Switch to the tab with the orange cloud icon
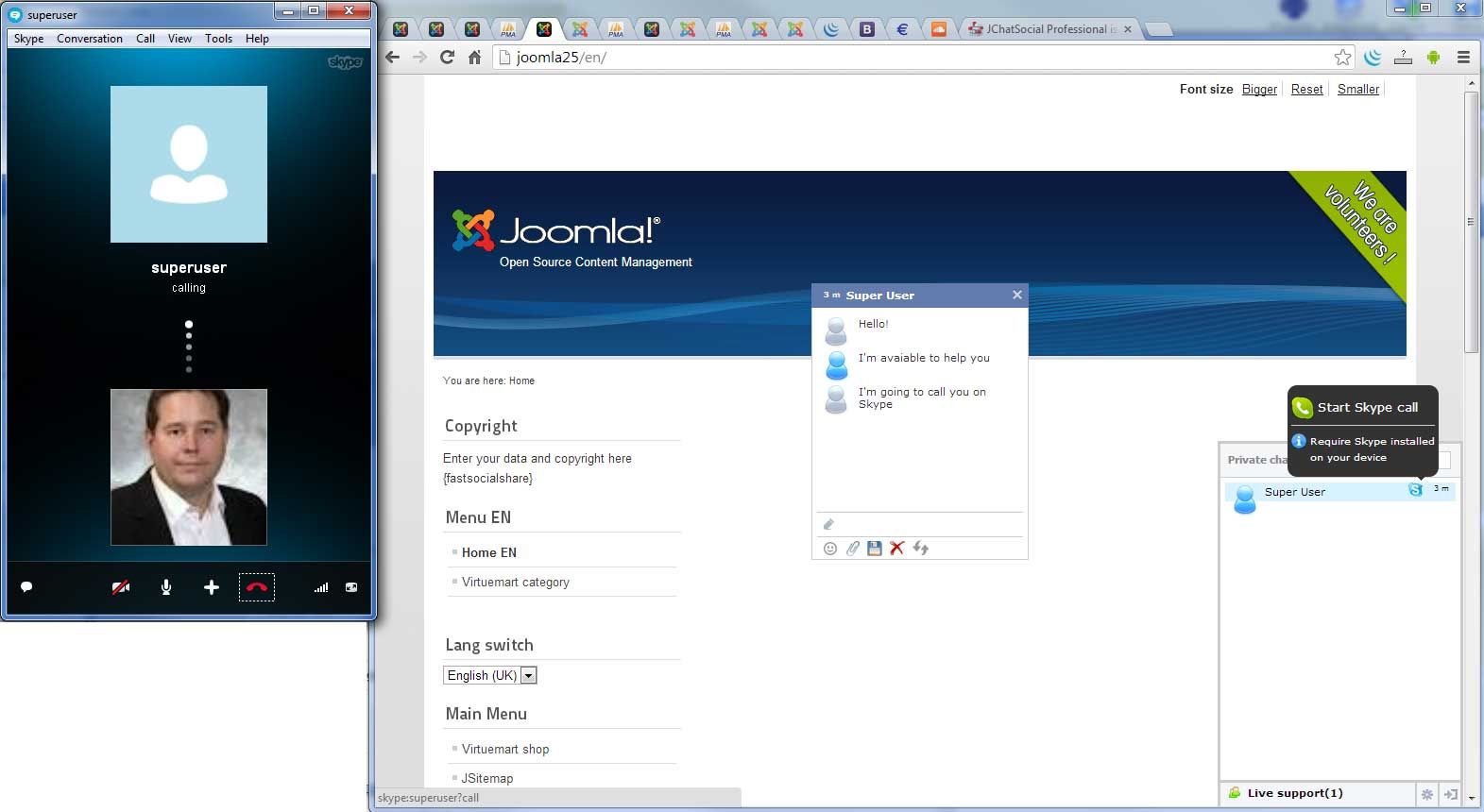 [938, 29]
